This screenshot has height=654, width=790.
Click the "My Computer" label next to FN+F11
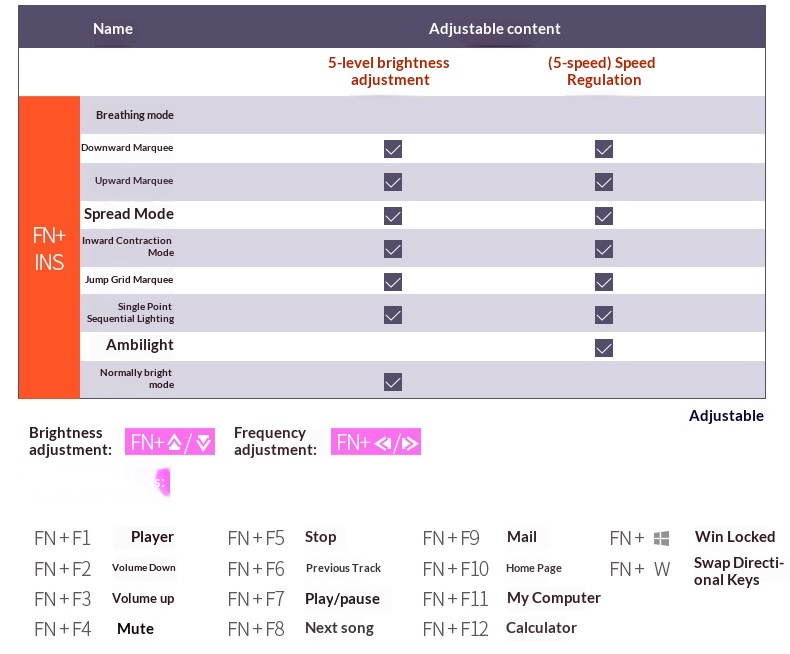pos(553,598)
